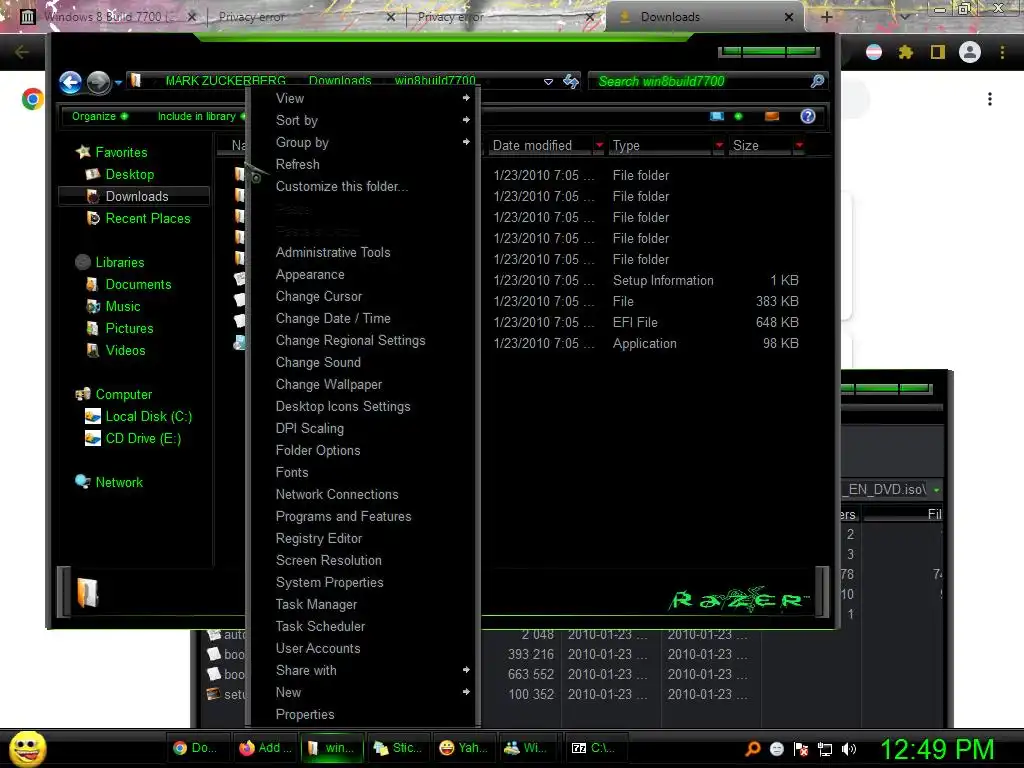Switch to the Windows 8 Build 7700 tab
1024x768 pixels.
point(108,17)
